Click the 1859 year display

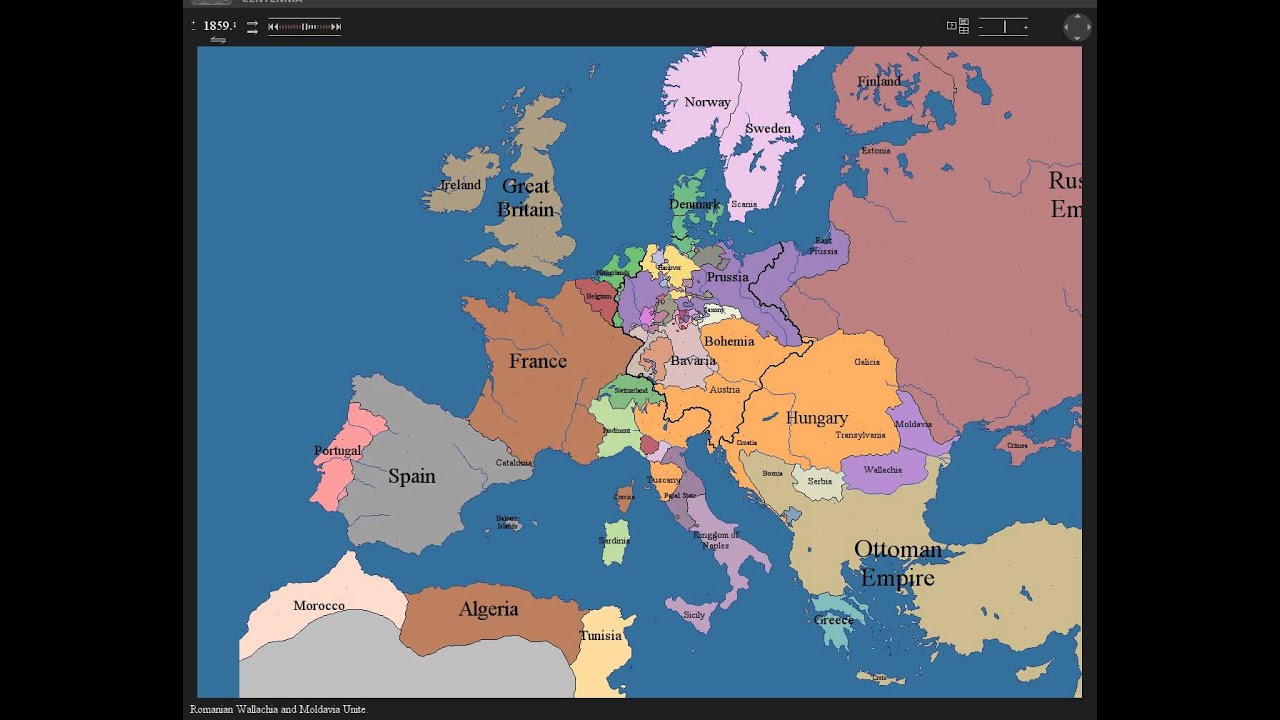(219, 26)
